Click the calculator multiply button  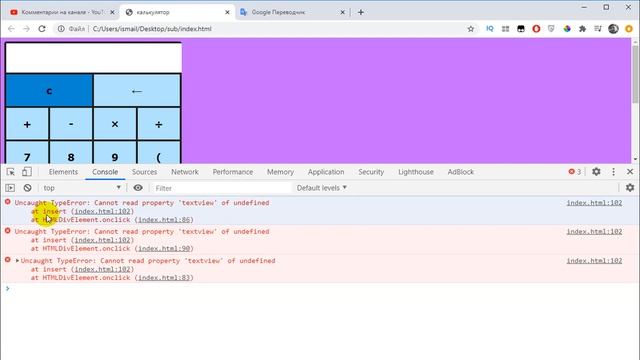click(115, 124)
